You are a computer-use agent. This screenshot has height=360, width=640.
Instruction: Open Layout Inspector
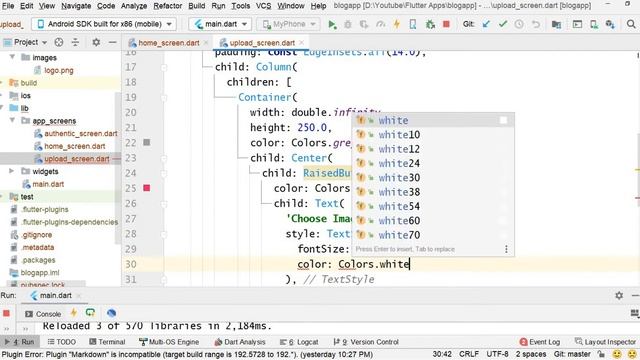click(x=605, y=342)
